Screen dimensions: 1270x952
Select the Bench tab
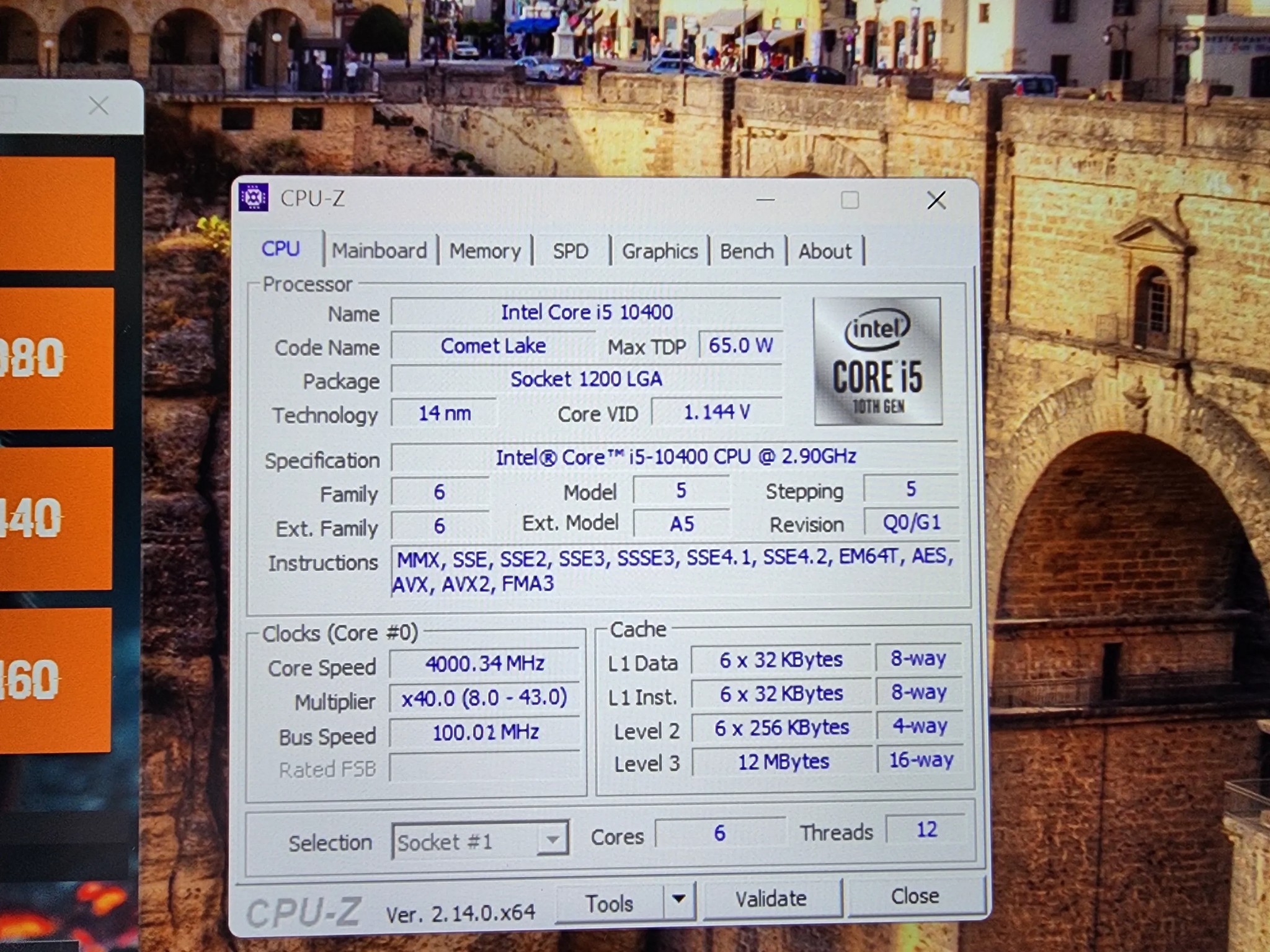pyautogui.click(x=747, y=251)
